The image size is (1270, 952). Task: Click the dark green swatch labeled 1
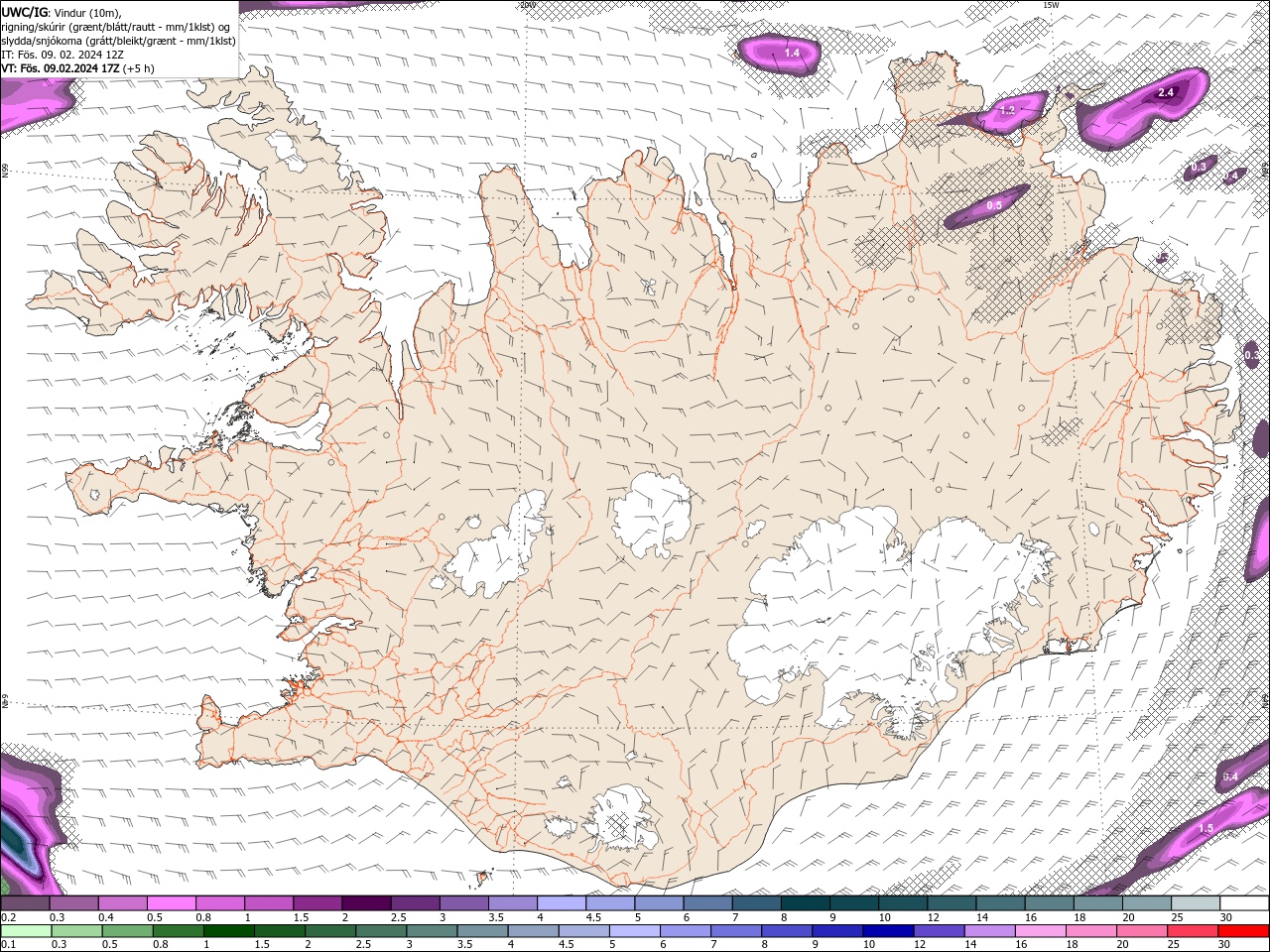click(x=228, y=931)
